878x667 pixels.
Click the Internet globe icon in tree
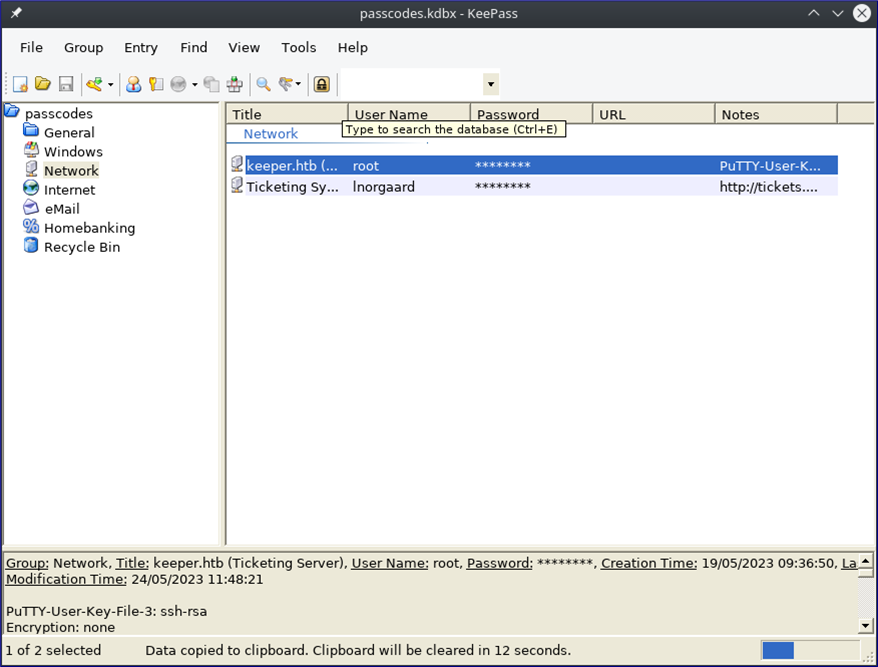[x=31, y=188]
